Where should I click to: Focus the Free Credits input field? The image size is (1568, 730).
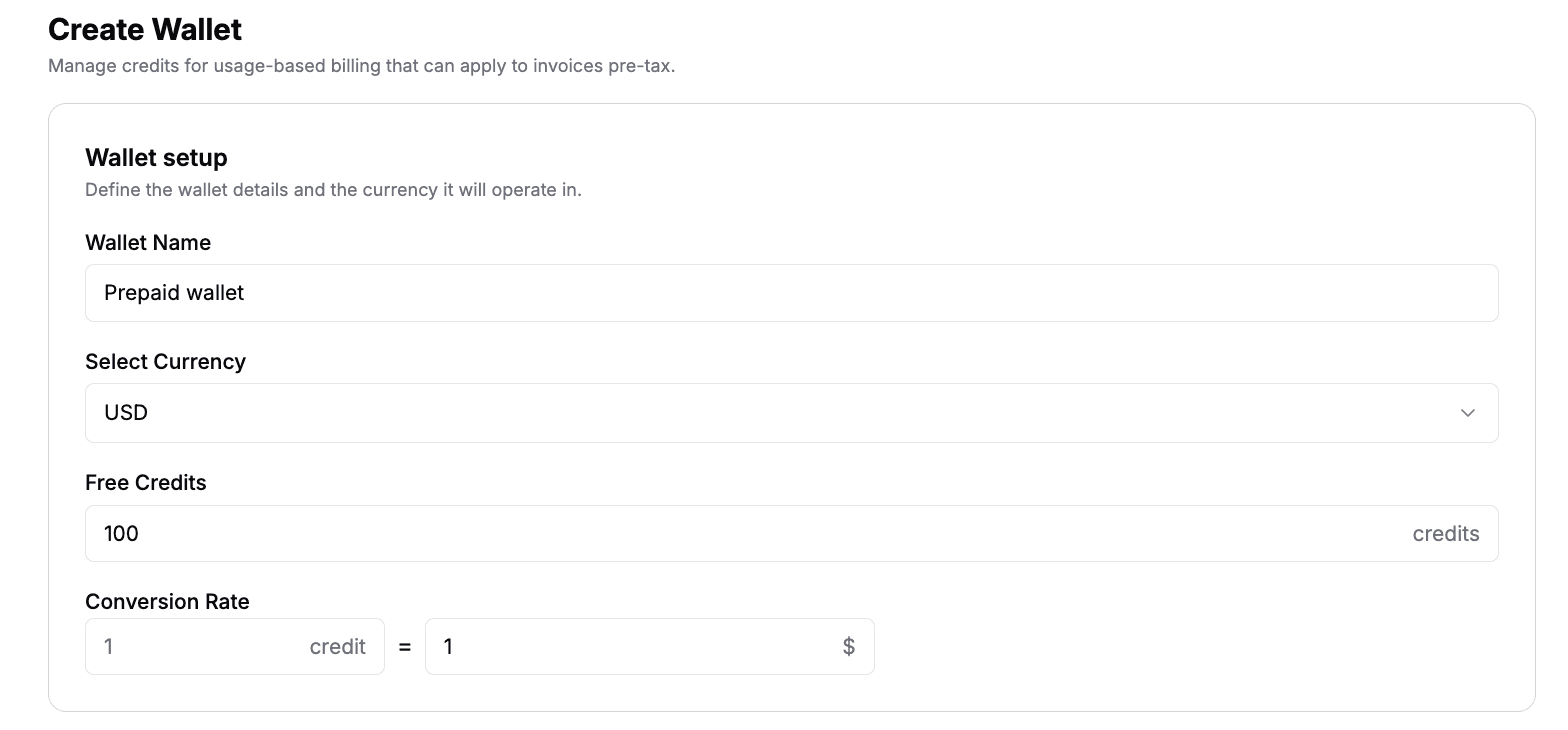coord(791,533)
